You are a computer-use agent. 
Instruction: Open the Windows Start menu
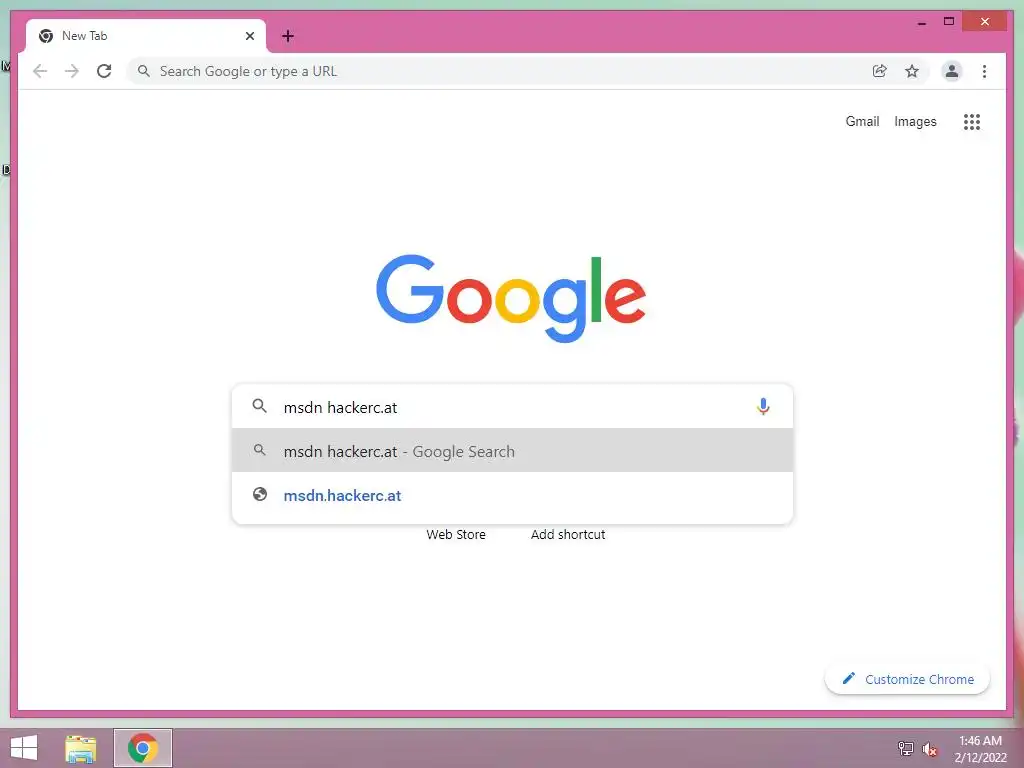(24, 748)
